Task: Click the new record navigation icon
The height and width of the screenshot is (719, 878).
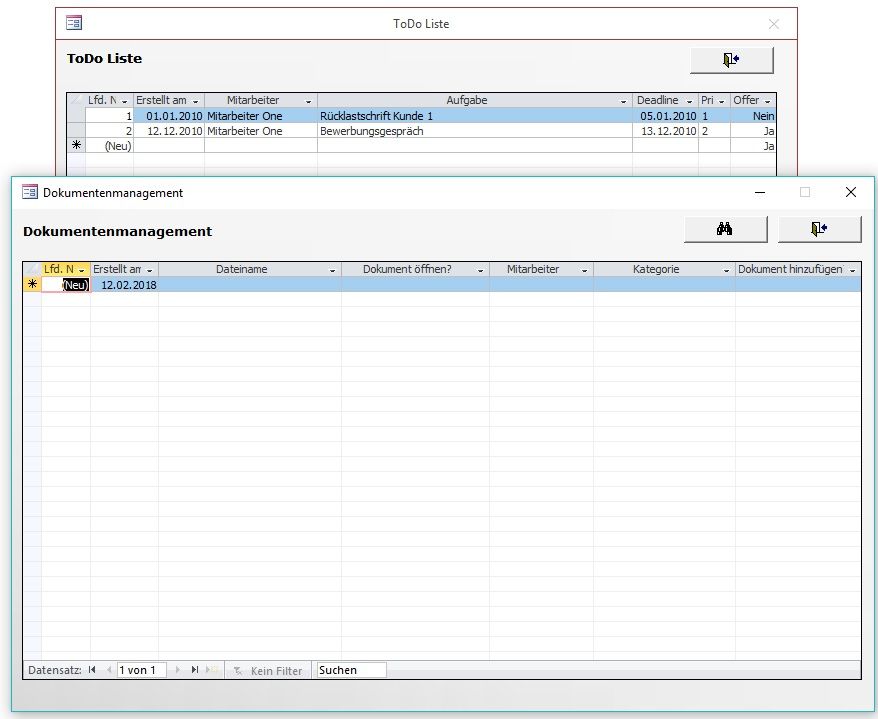Action: (x=212, y=670)
